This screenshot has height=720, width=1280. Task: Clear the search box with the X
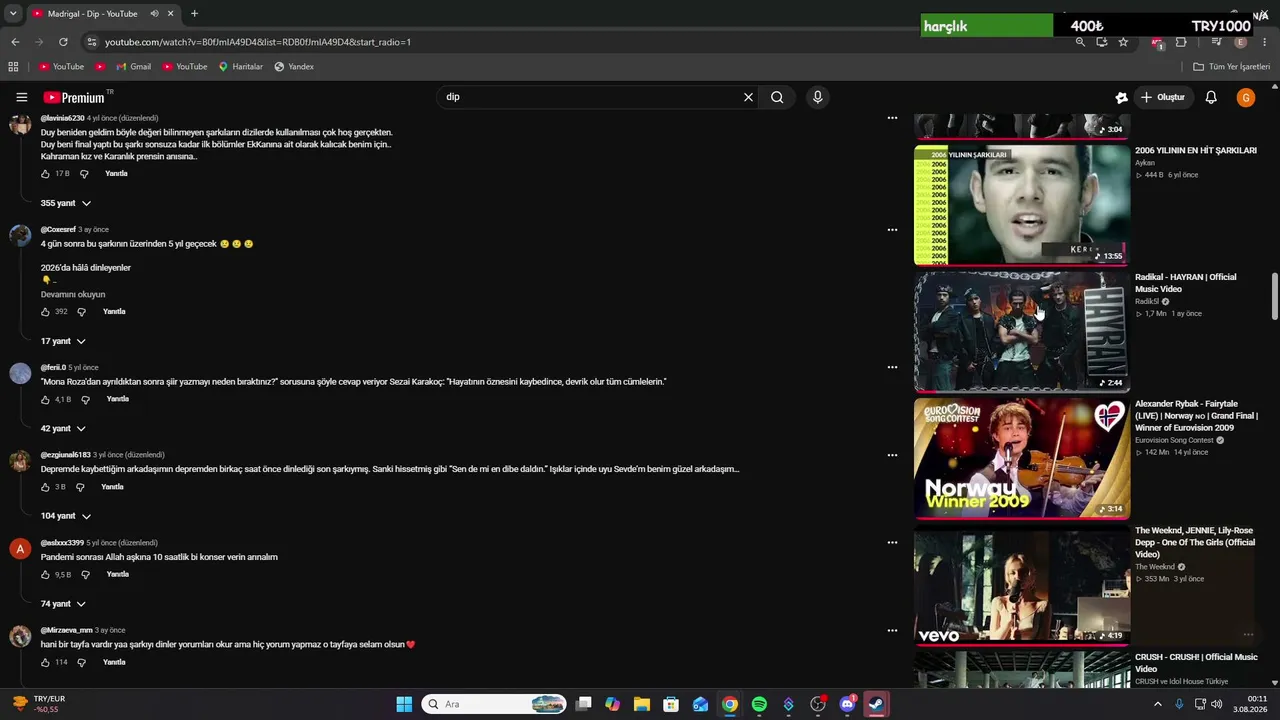click(x=748, y=97)
